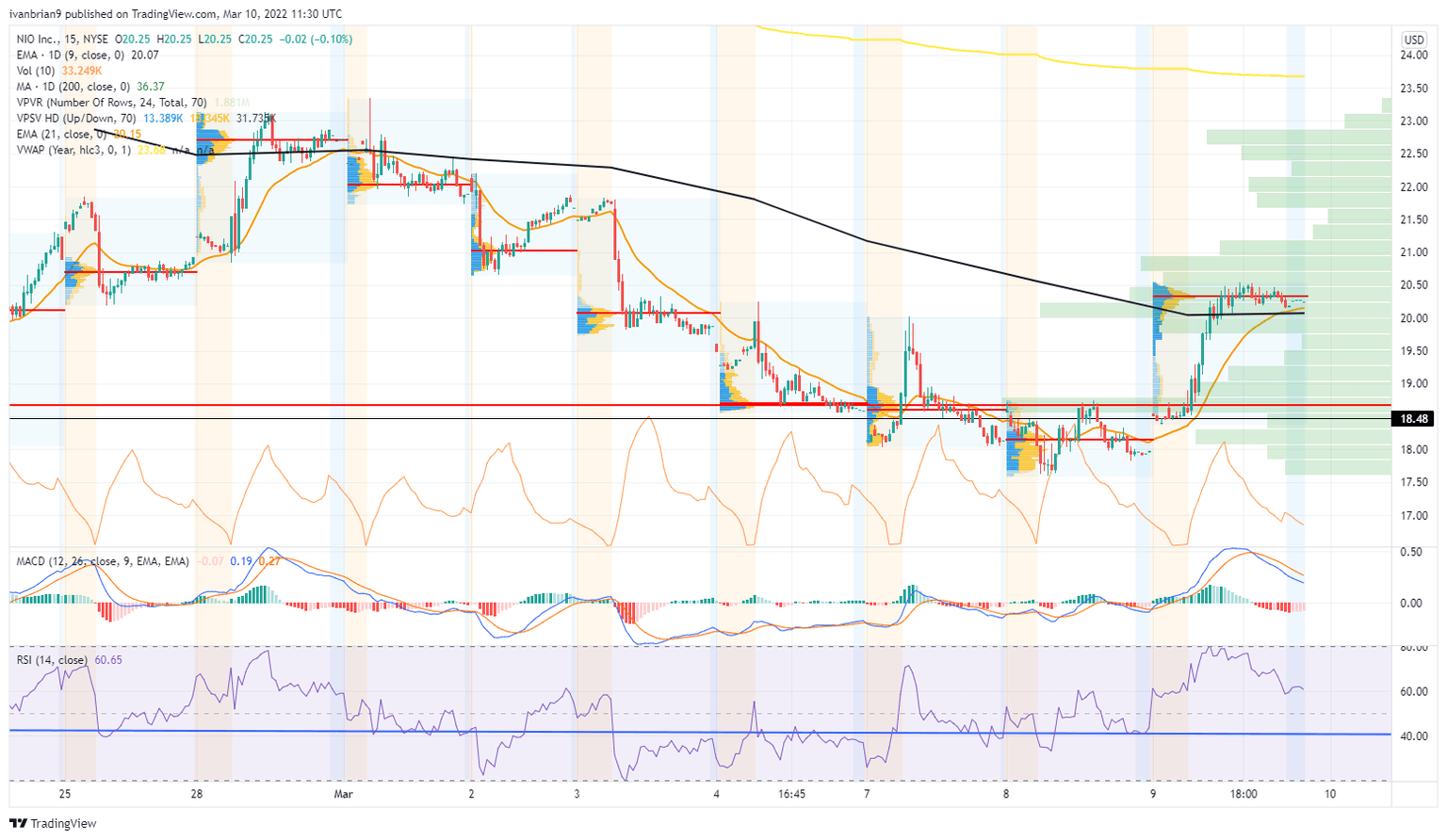This screenshot has width=1447, height=840.
Task: Click the 18.48 current price label
Action: (x=1414, y=419)
